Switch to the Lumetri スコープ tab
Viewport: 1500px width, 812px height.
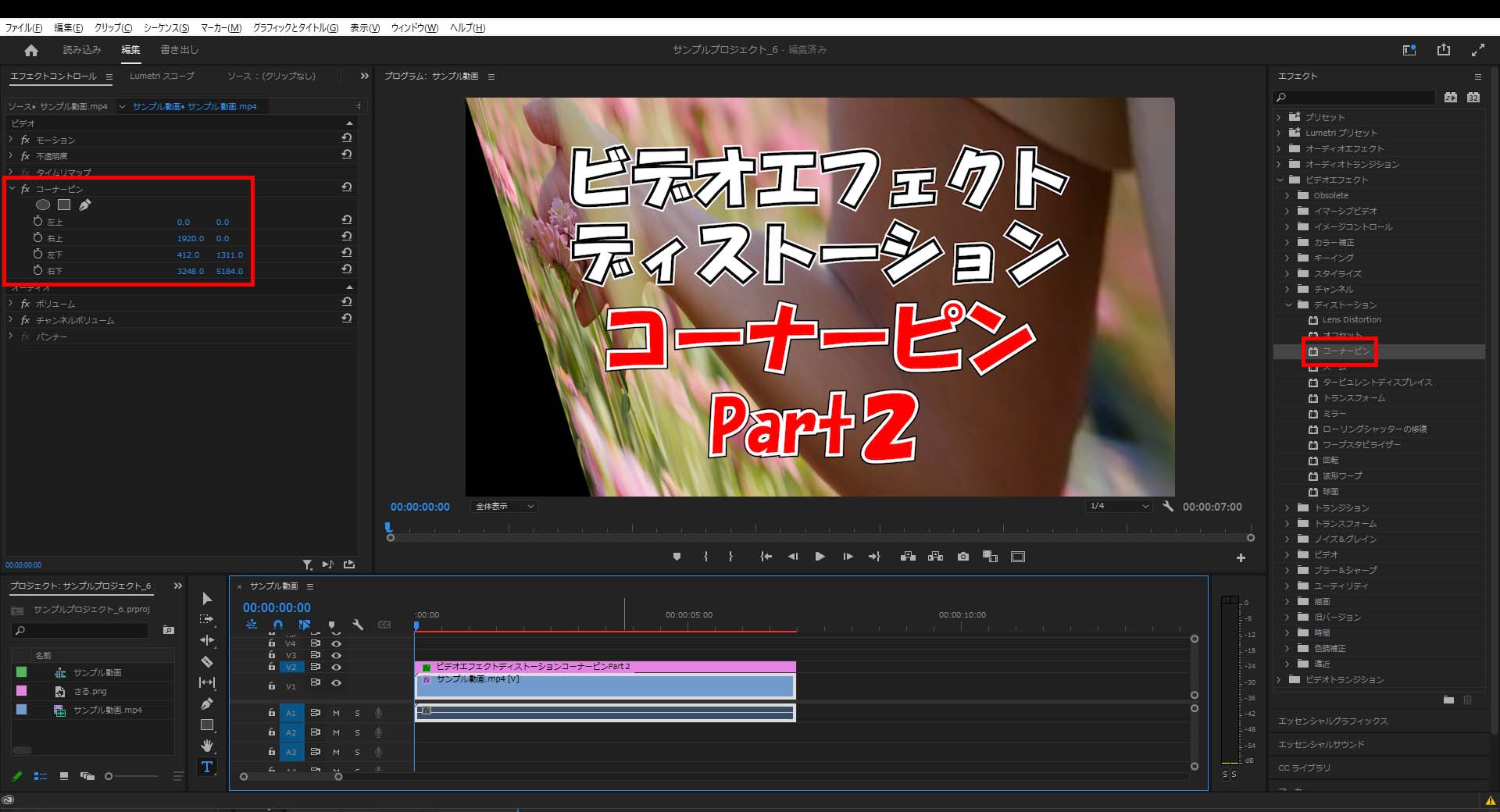[162, 76]
